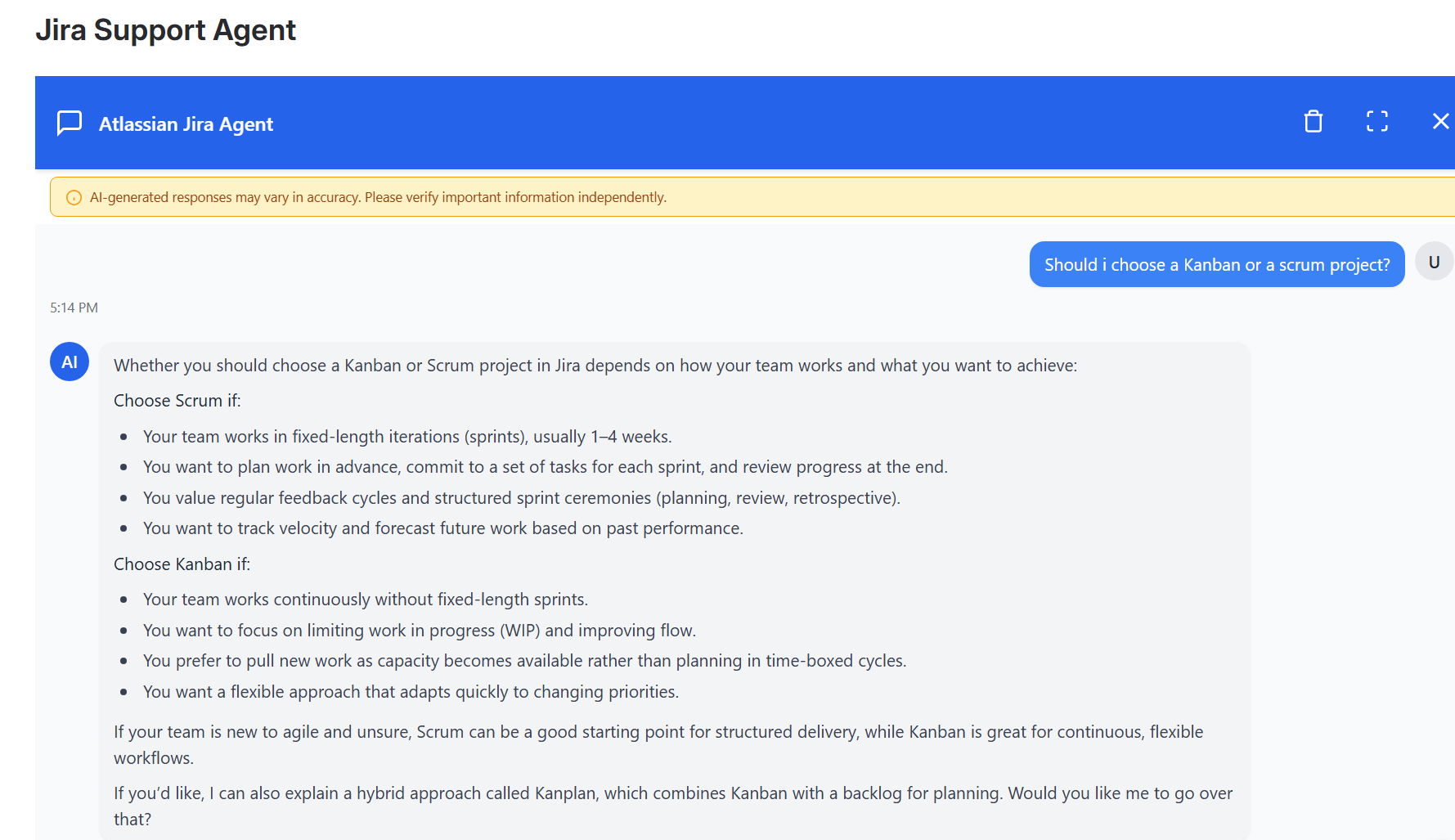Viewport: 1455px width, 840px height.
Task: Click the chat bubble icon in header
Action: tap(70, 123)
